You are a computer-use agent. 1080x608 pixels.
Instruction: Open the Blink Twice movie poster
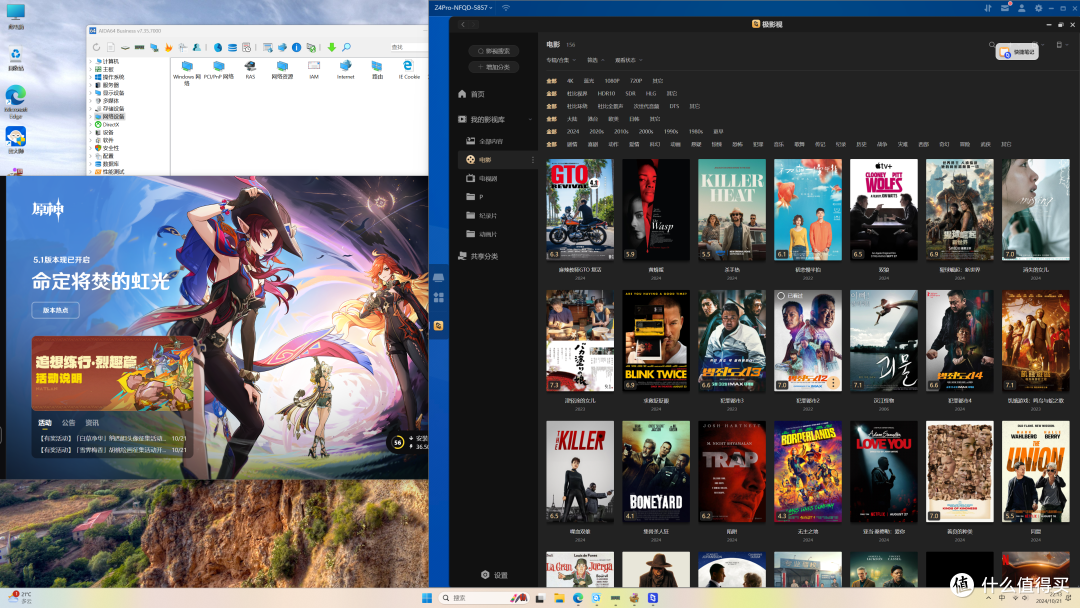(656, 340)
